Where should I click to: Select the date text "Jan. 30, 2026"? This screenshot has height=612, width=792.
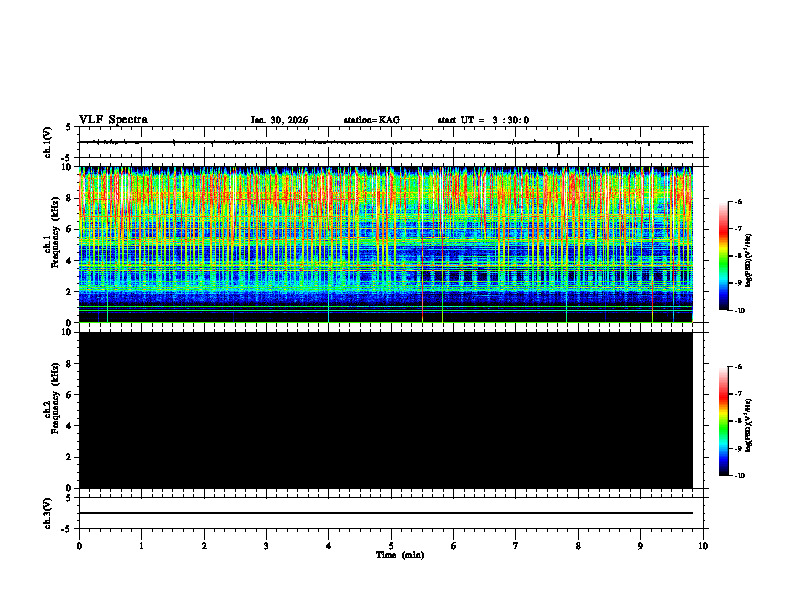tap(279, 120)
